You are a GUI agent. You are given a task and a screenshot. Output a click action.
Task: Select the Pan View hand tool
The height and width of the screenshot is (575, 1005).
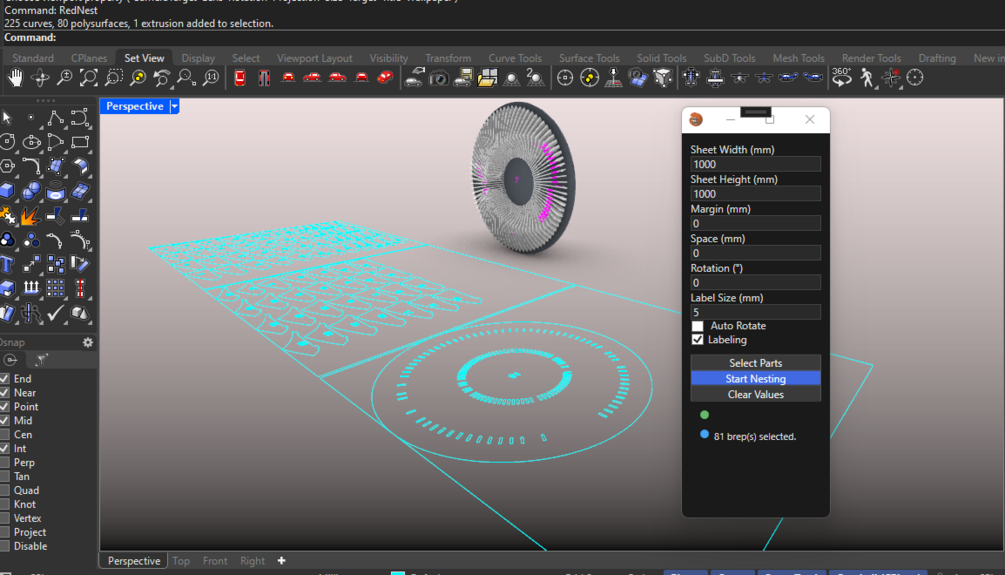point(16,78)
